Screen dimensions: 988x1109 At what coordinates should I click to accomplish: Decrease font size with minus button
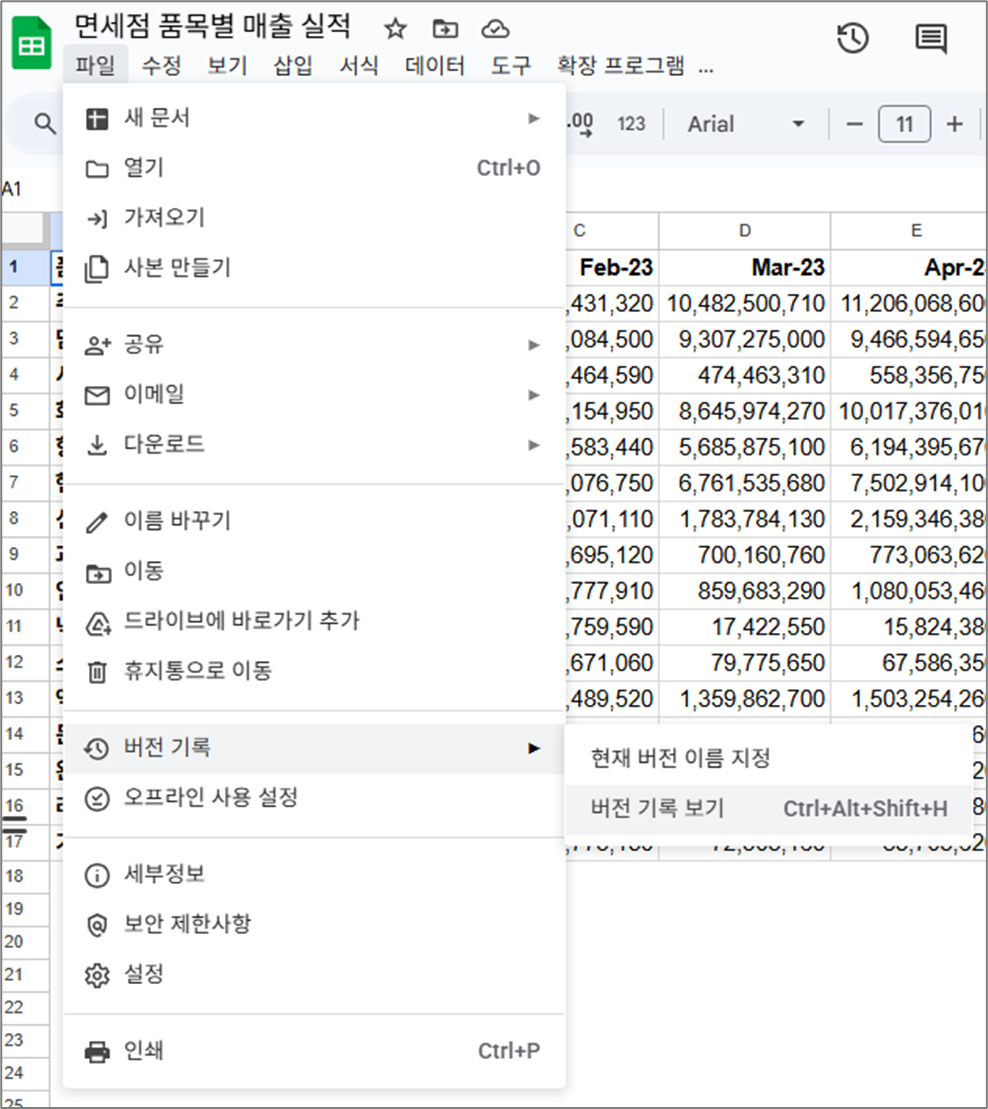(x=854, y=124)
